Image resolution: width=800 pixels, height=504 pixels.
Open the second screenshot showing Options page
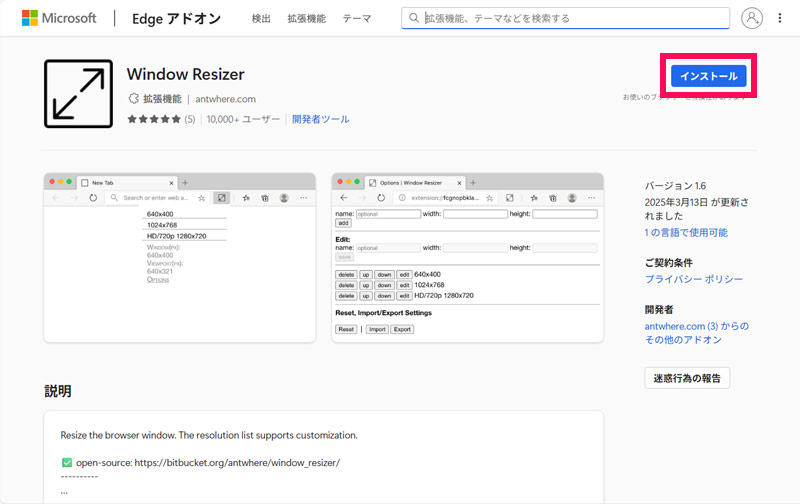tap(467, 258)
